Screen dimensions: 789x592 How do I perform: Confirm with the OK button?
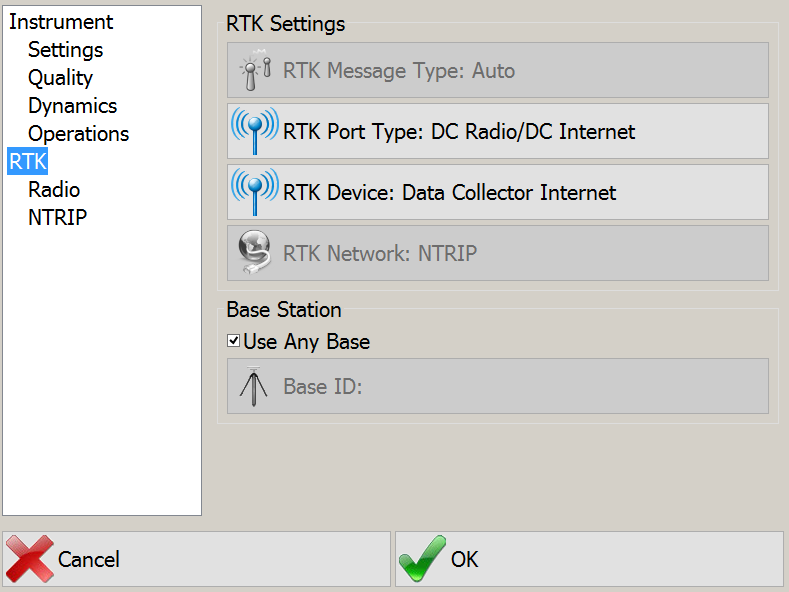589,559
